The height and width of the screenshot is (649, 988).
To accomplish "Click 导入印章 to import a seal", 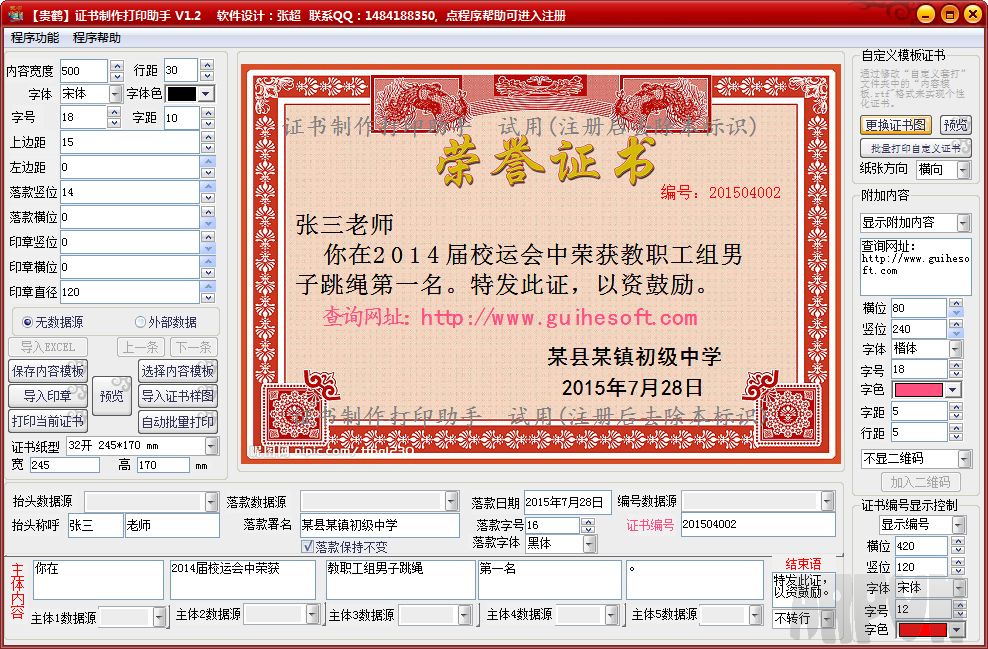I will [47, 396].
